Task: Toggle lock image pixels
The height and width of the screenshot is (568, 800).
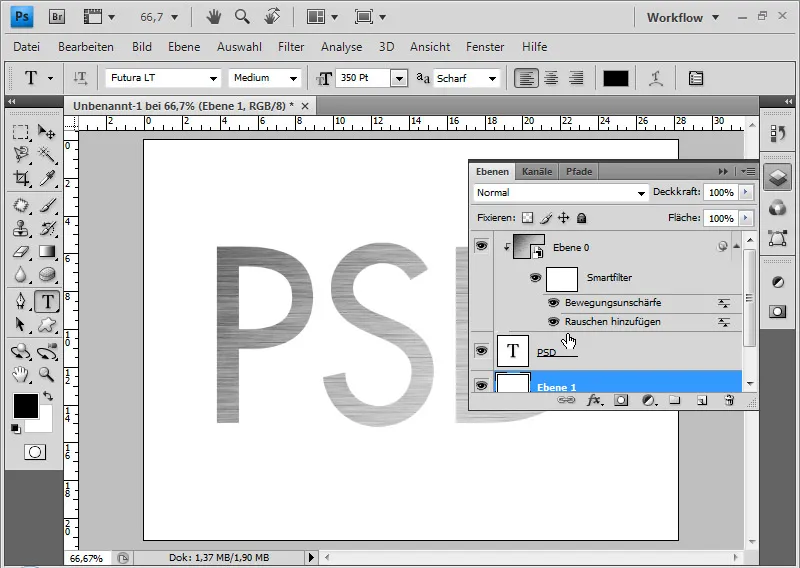Action: [x=545, y=218]
